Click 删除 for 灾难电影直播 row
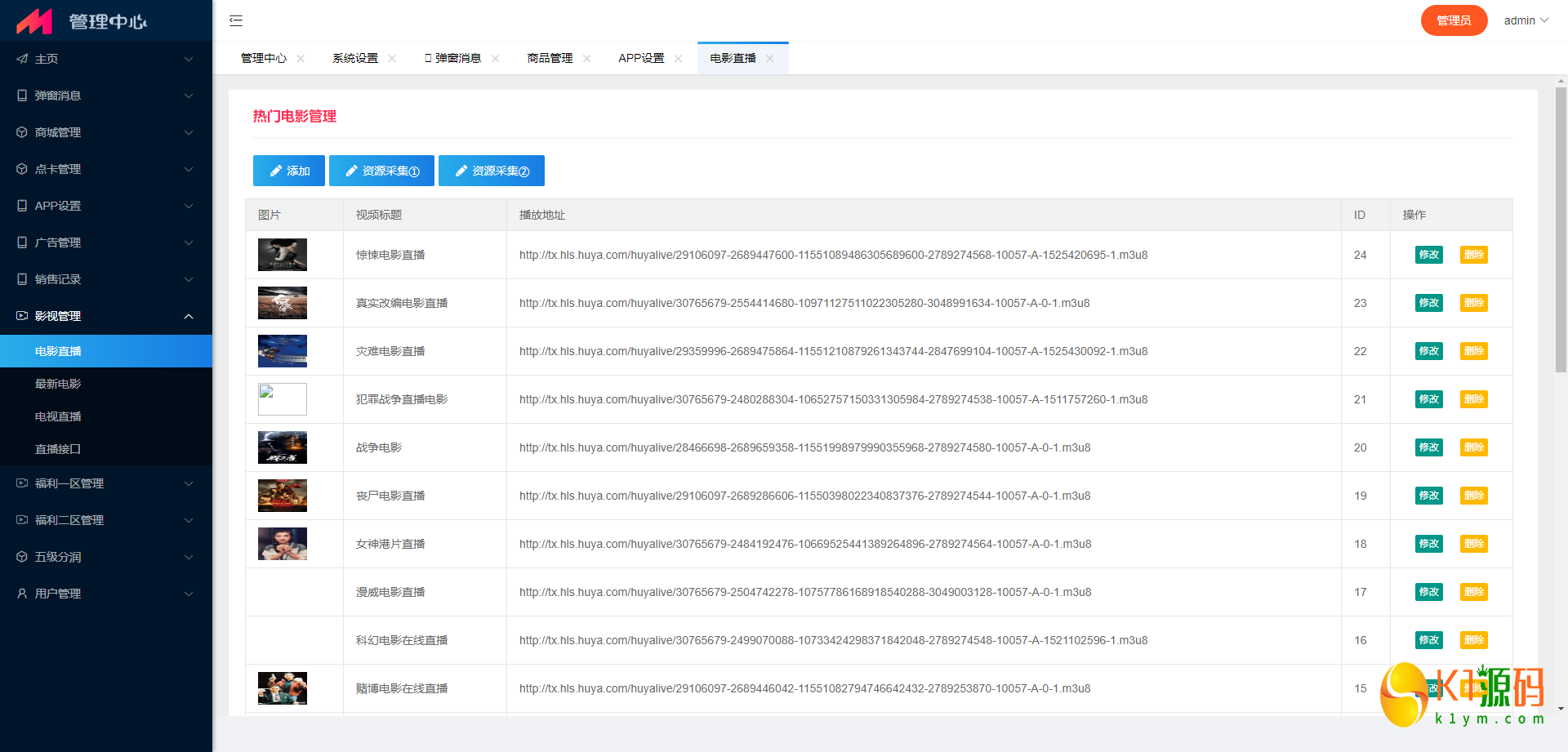The height and width of the screenshot is (752, 1568). (1473, 351)
